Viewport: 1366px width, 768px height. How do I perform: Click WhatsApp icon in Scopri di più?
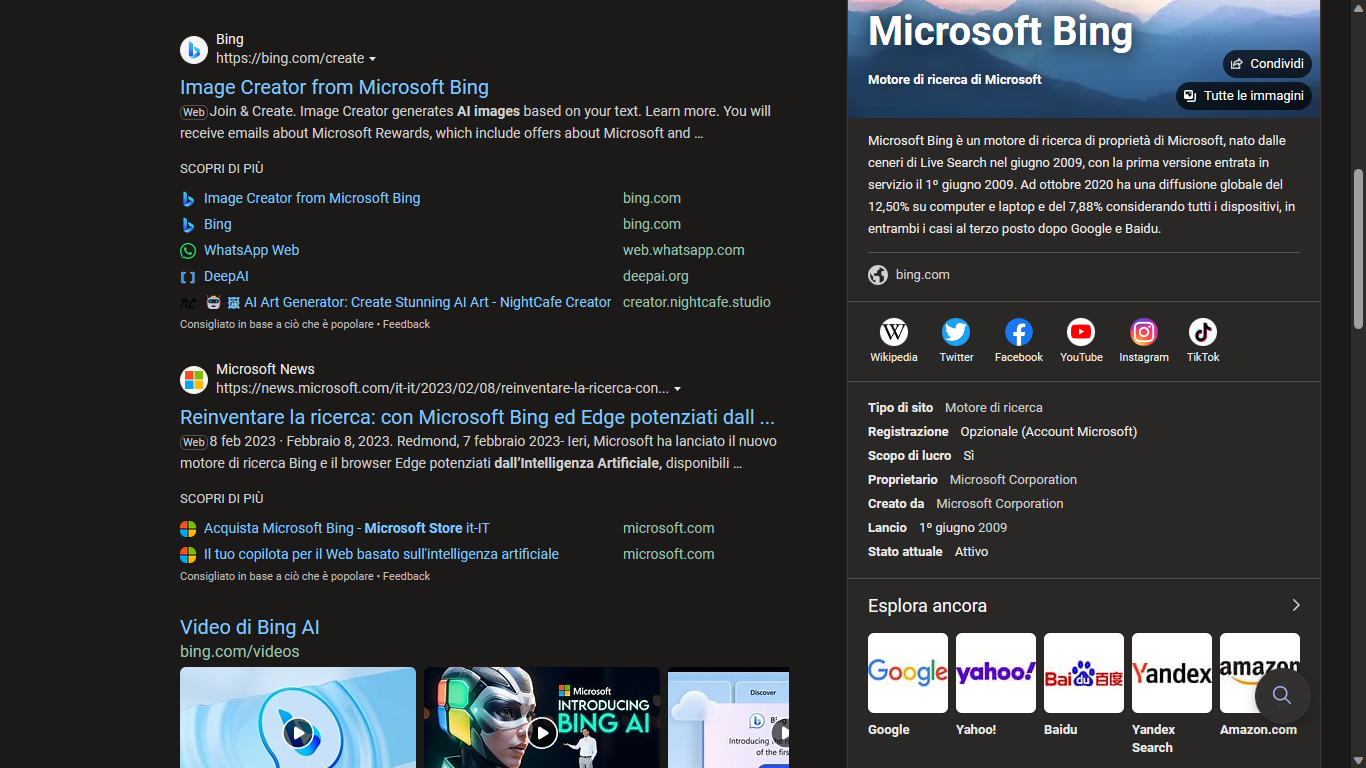point(188,251)
